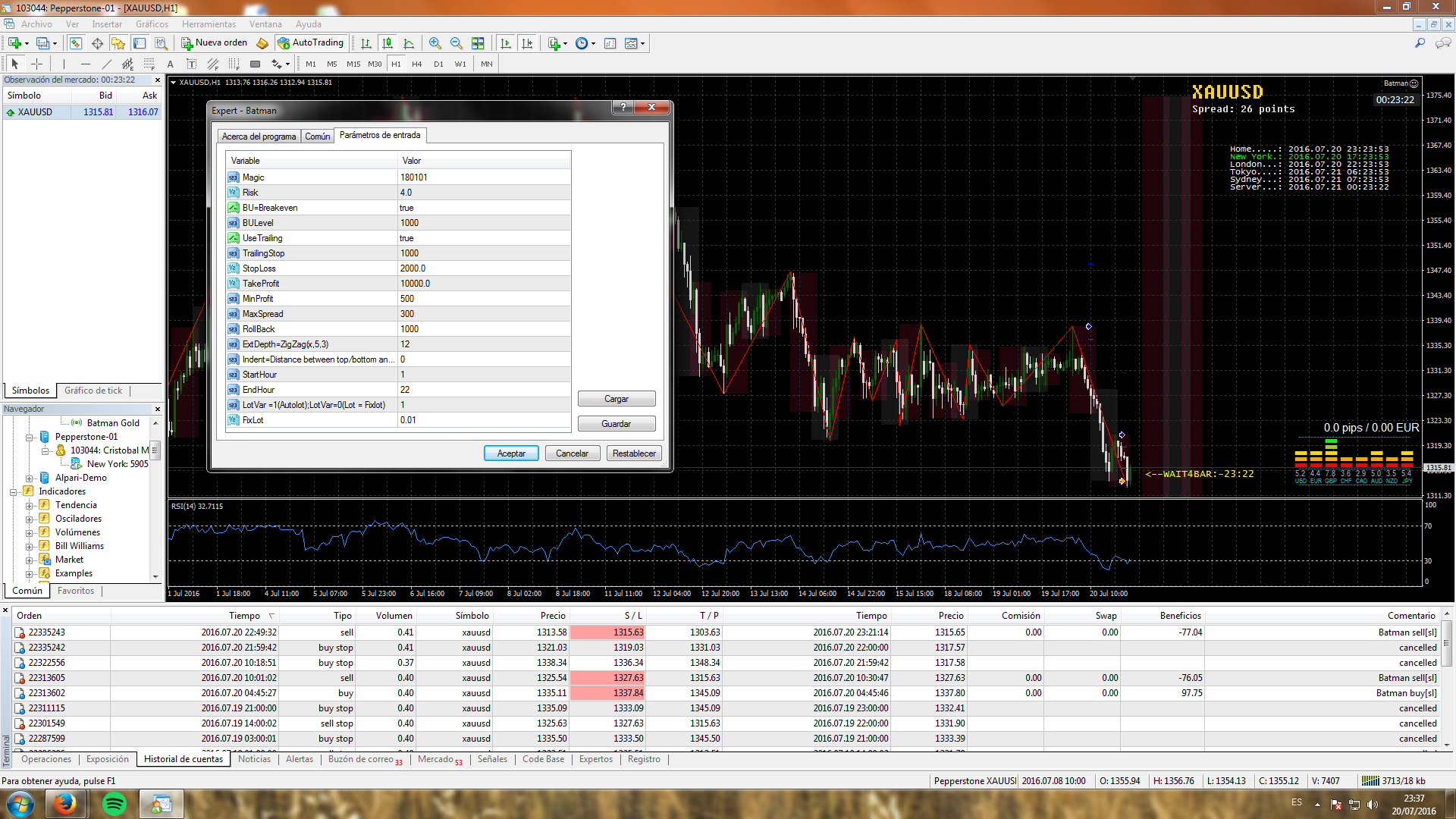This screenshot has width=1456, height=819.
Task: Click the Zoom Out magnifier icon
Action: [x=456, y=43]
